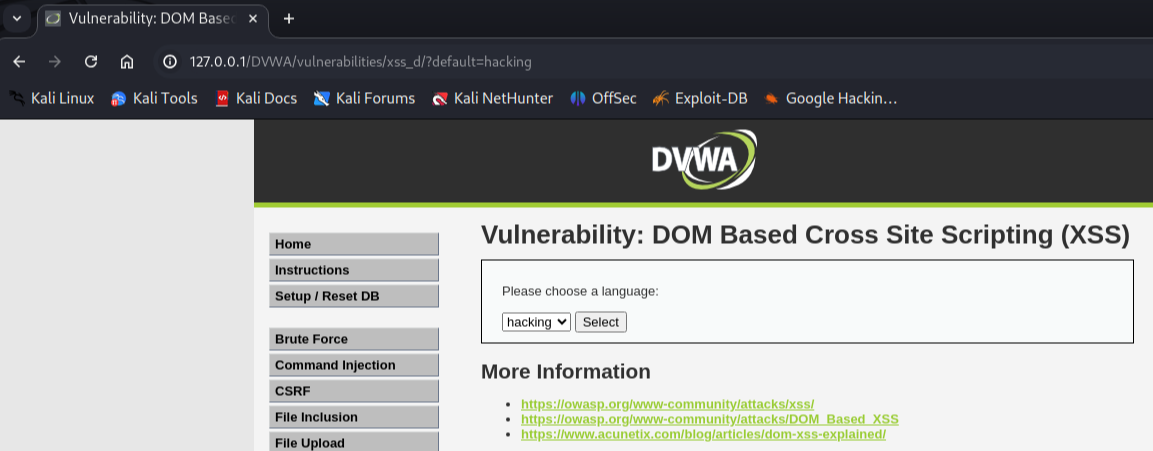
Task: Expand the tab search dropdown arrow
Action: (17, 18)
